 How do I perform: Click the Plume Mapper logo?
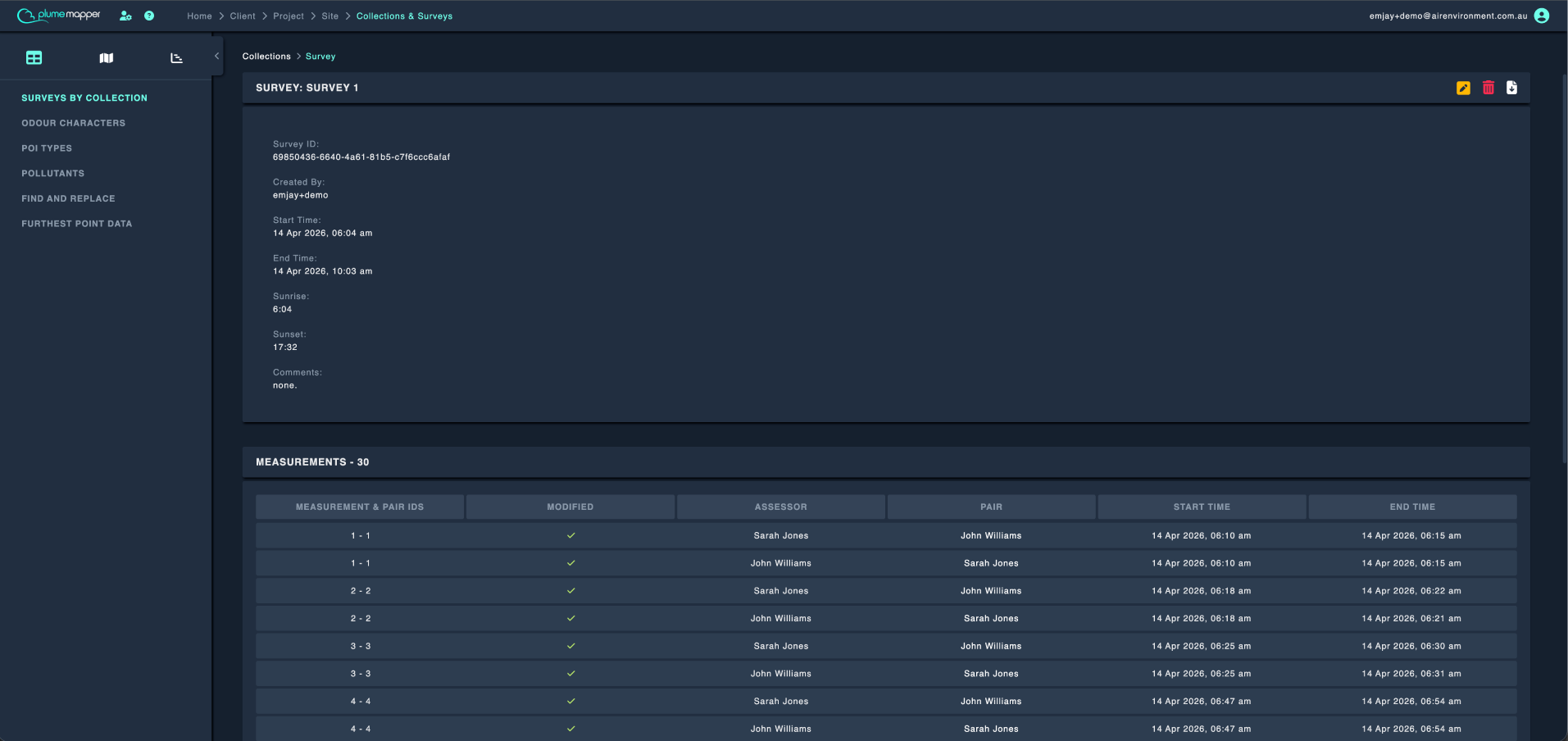[59, 16]
